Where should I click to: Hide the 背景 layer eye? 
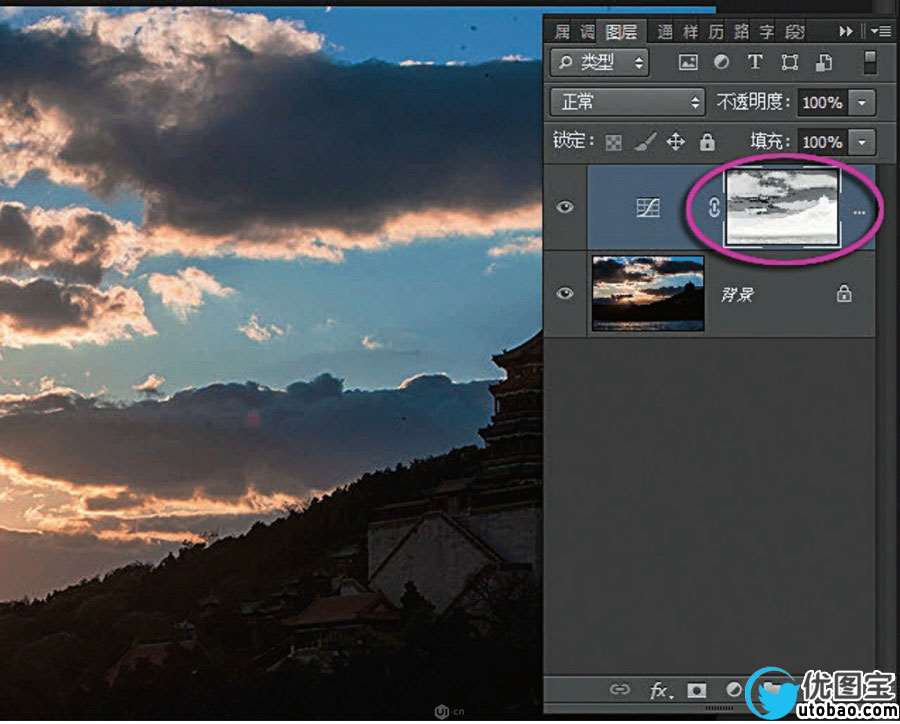point(565,294)
